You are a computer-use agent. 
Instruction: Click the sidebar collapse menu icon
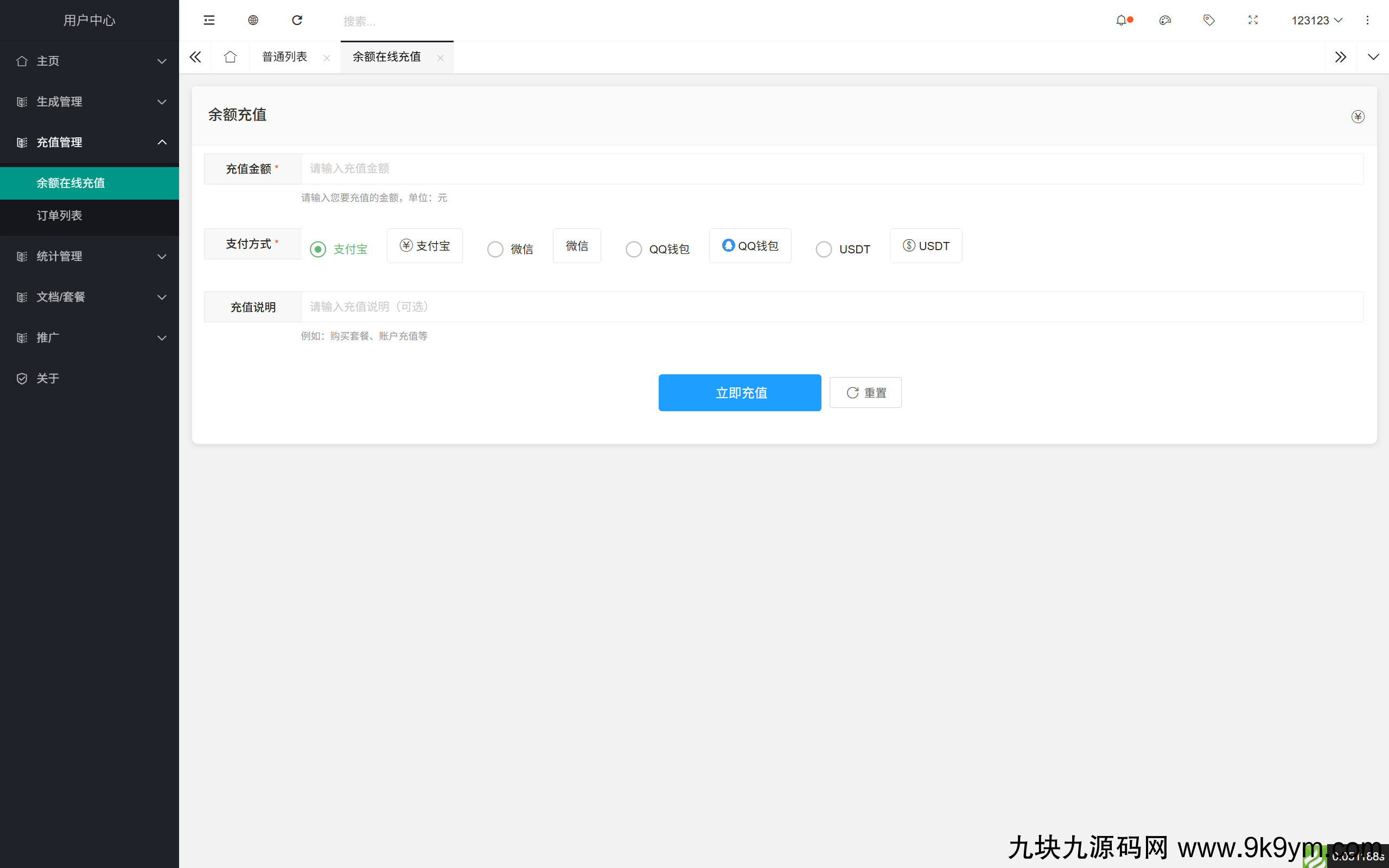coord(209,21)
